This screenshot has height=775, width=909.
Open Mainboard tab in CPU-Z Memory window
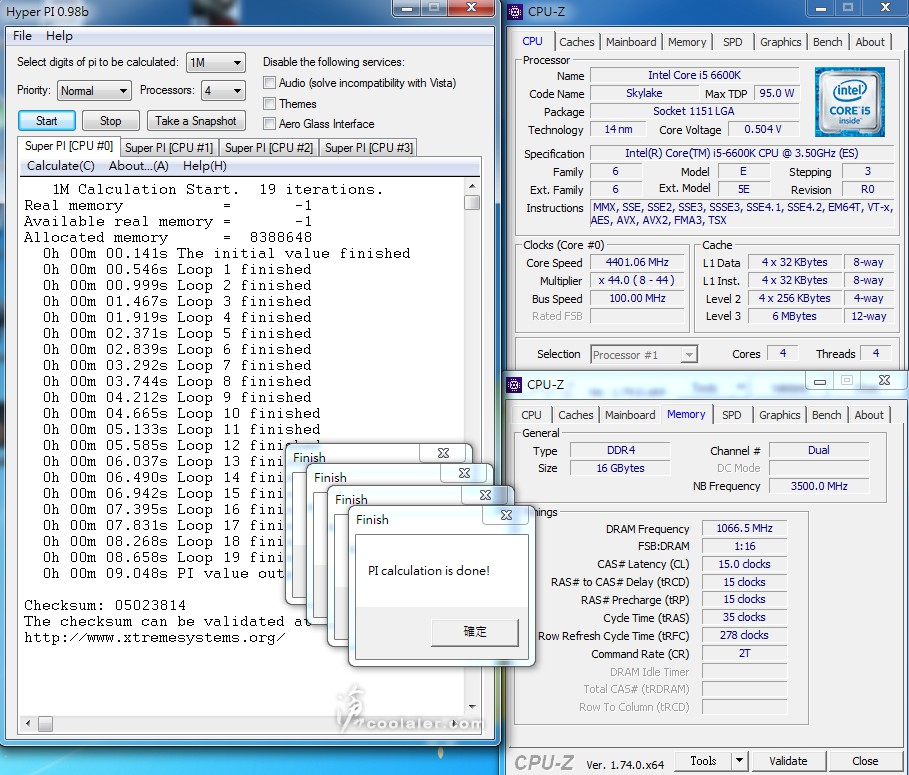[630, 415]
